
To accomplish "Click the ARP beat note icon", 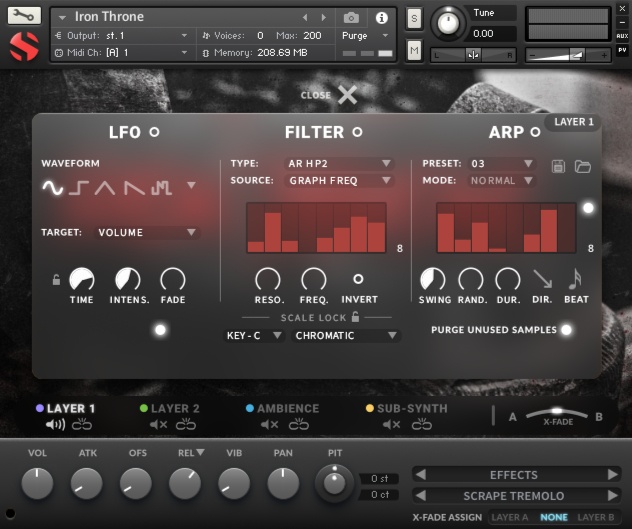I will coord(575,280).
